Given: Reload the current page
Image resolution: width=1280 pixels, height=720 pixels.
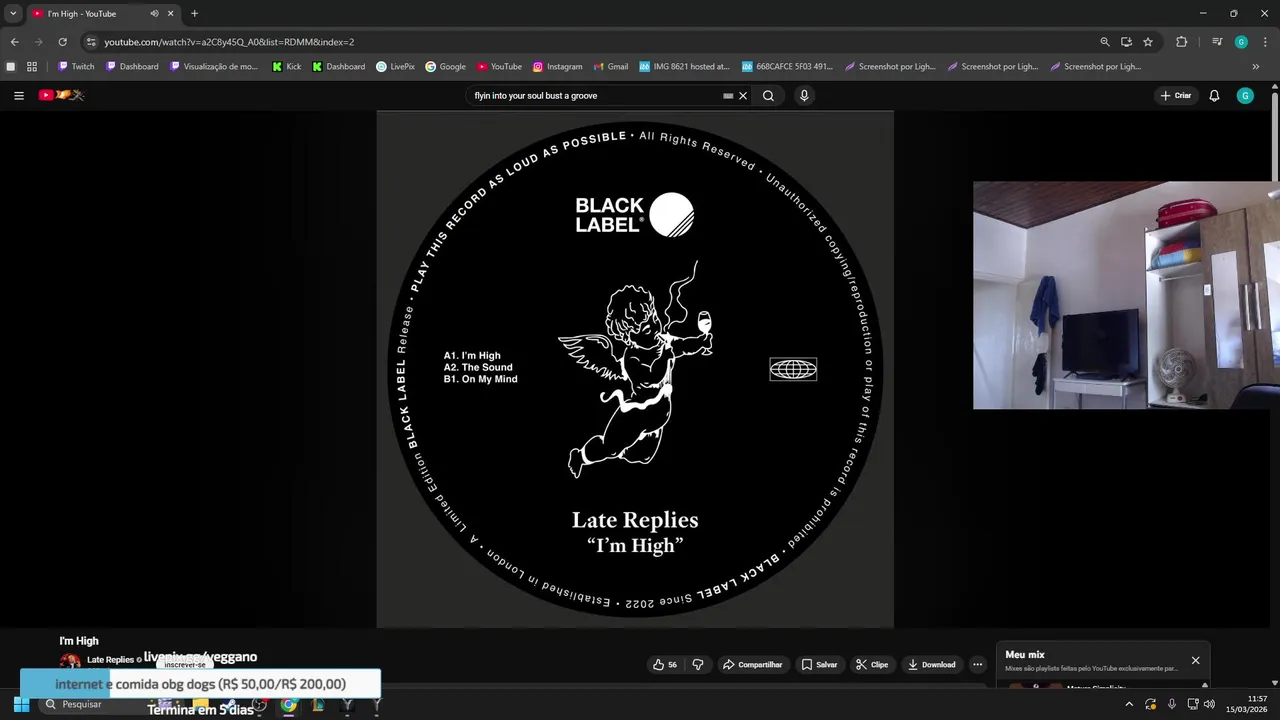Looking at the screenshot, I should tap(62, 42).
